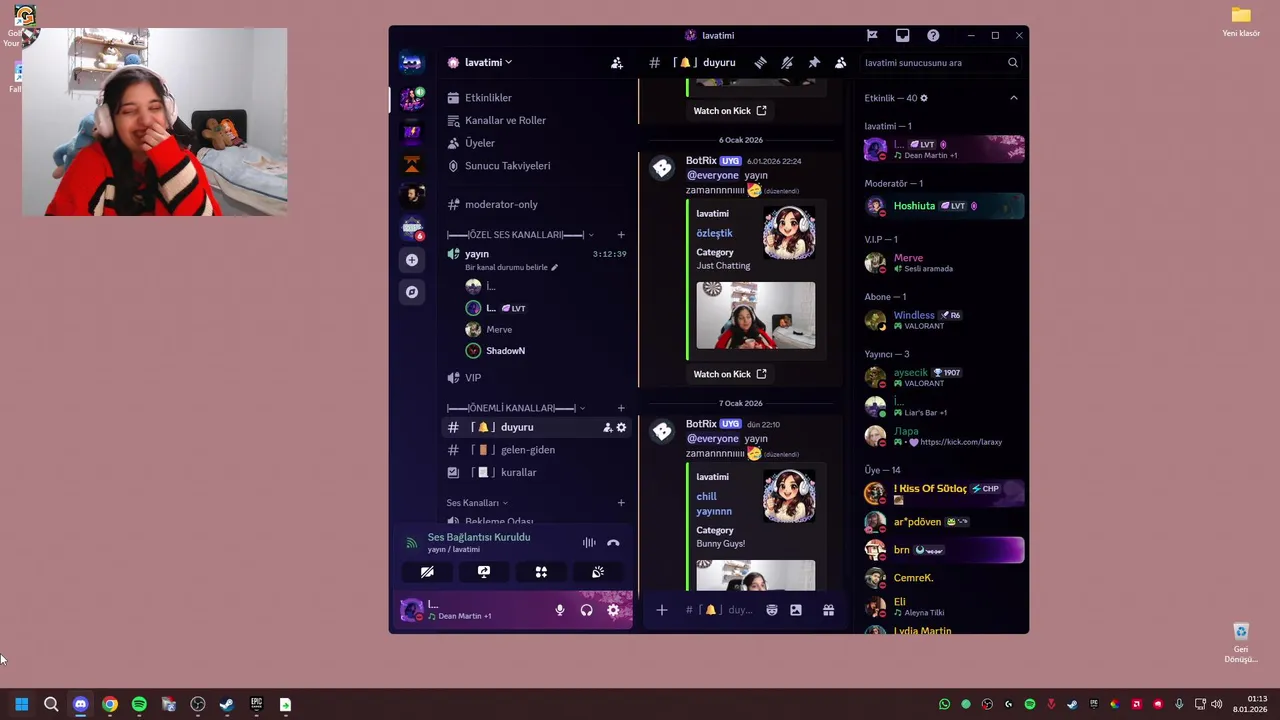1280x720 pixels.
Task: Select kurallar channel
Action: click(537, 472)
